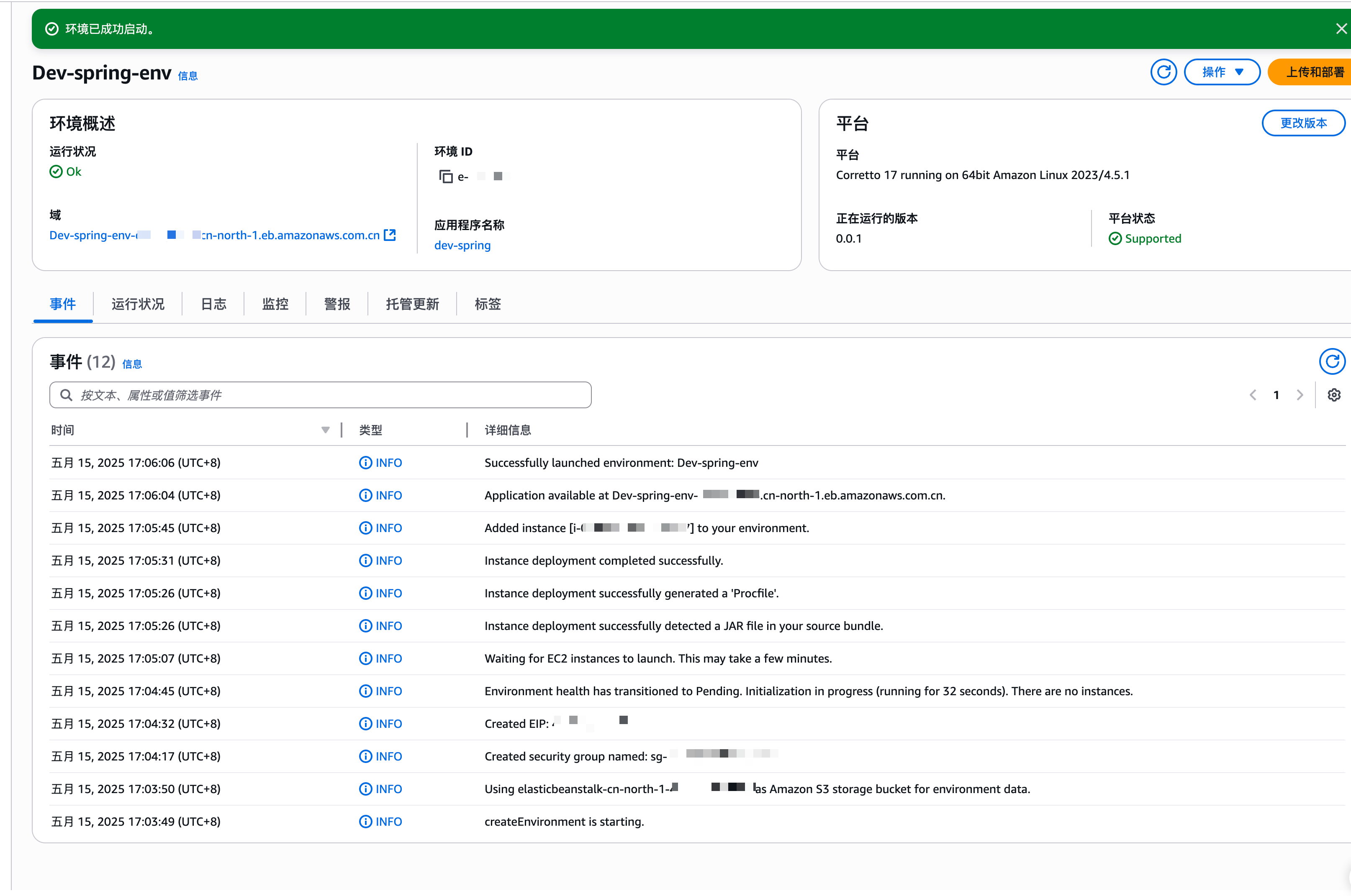Viewport: 1351px width, 896px height.
Task: Open 信息 link beside Dev-spring-env title
Action: tap(187, 75)
